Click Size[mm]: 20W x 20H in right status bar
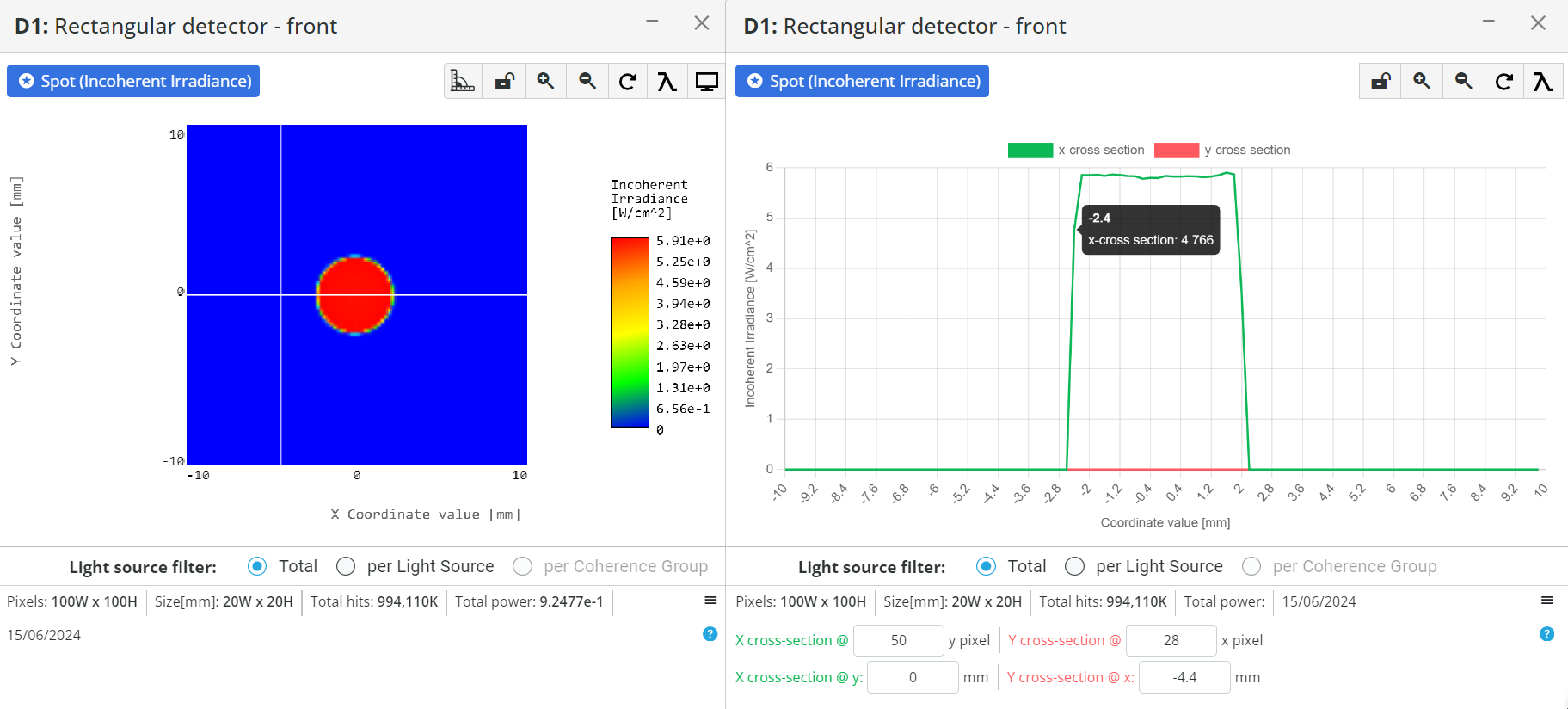This screenshot has height=709, width=1568. [952, 601]
